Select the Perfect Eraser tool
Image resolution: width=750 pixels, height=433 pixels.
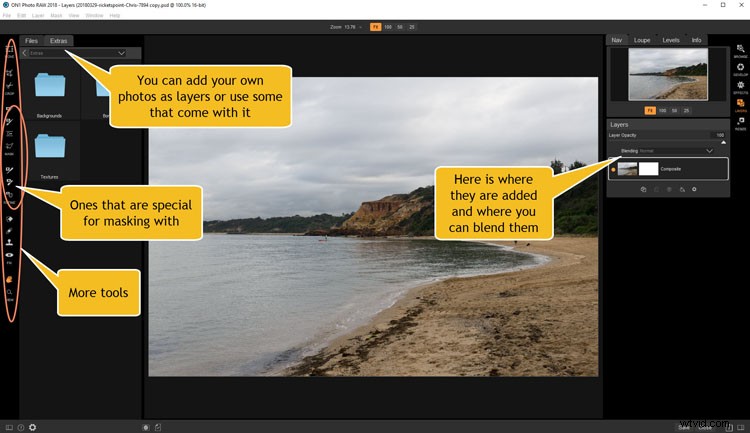[x=9, y=219]
